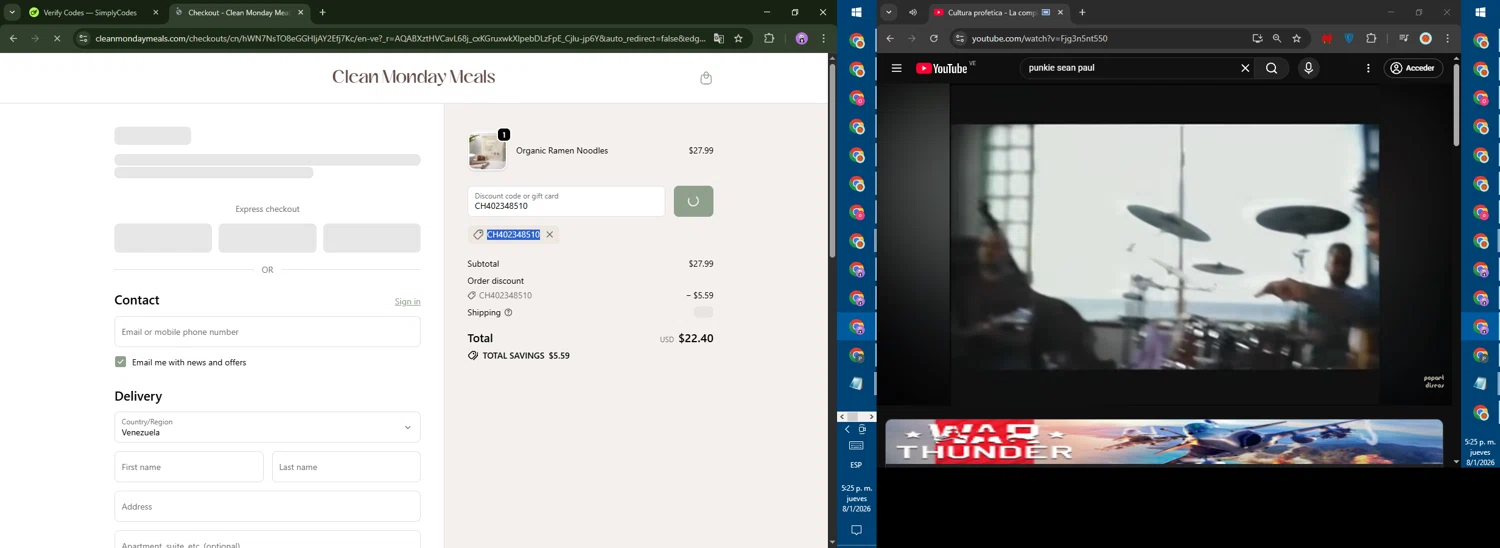The height and width of the screenshot is (548, 1500).
Task: Click the shipping help question mark icon
Action: (508, 313)
